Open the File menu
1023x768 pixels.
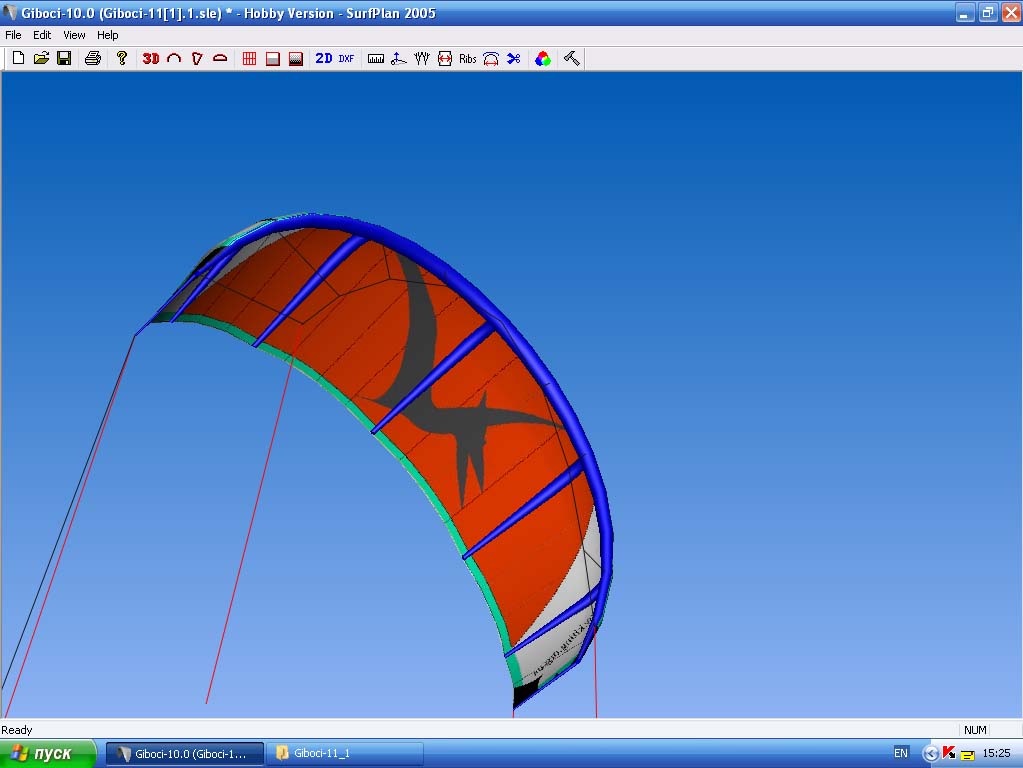13,35
